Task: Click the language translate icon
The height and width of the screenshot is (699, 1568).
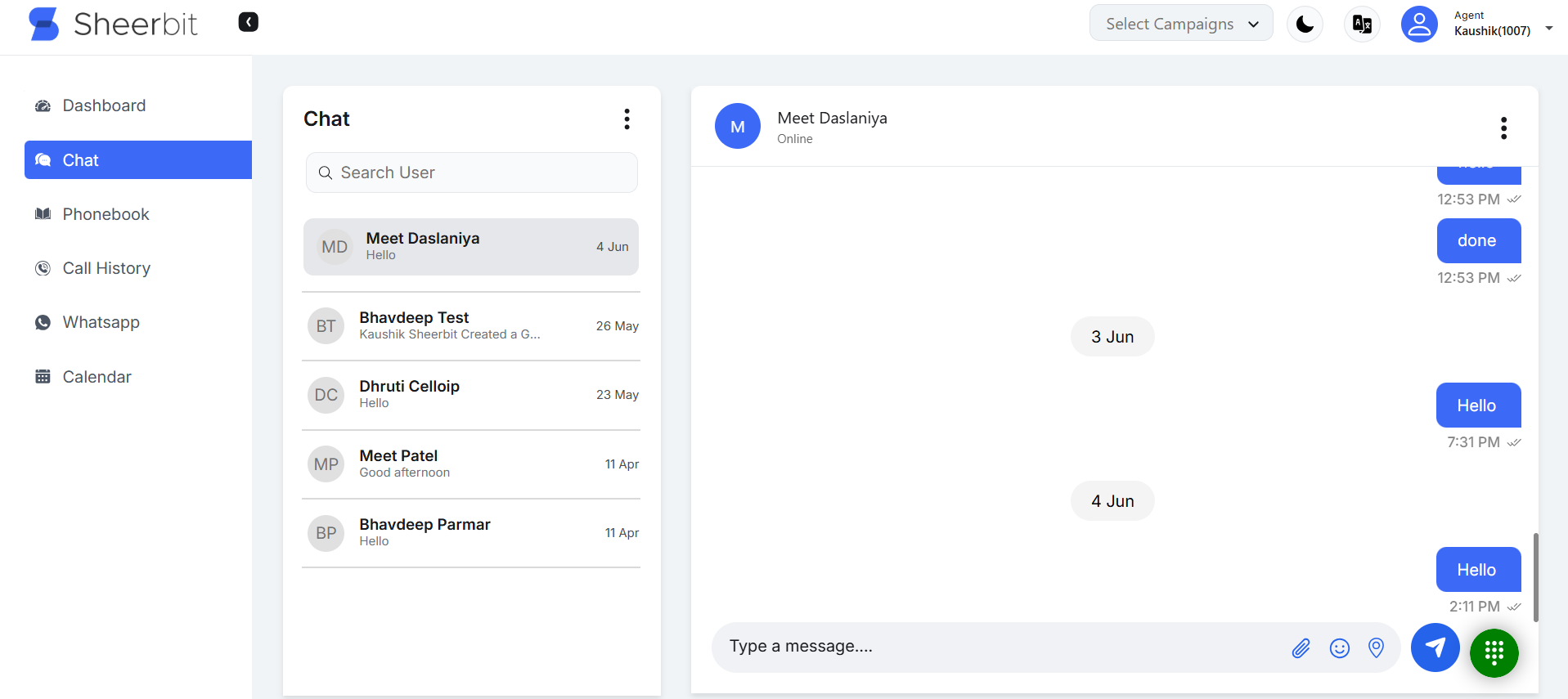Action: tap(1362, 25)
